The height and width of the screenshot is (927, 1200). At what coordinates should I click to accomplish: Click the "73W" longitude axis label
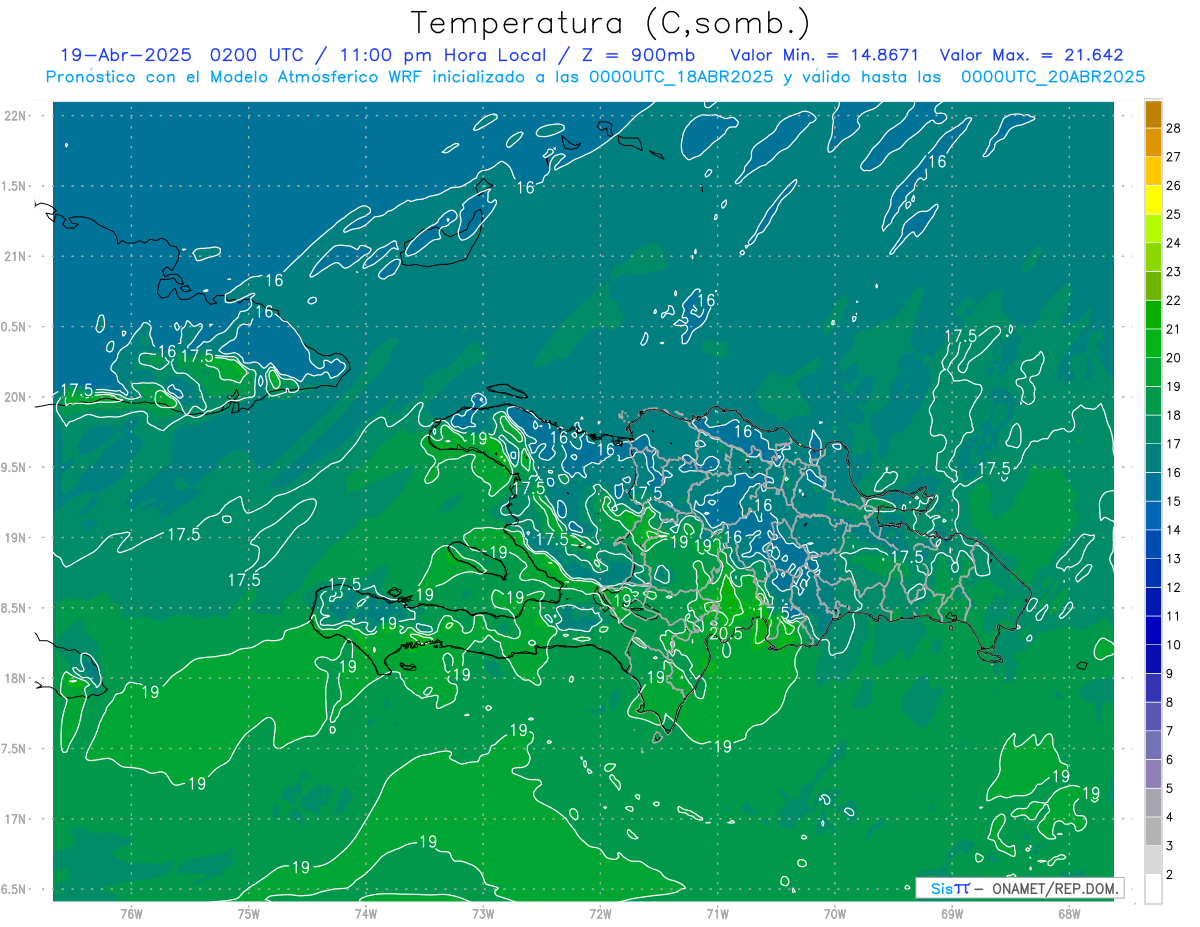(x=483, y=912)
